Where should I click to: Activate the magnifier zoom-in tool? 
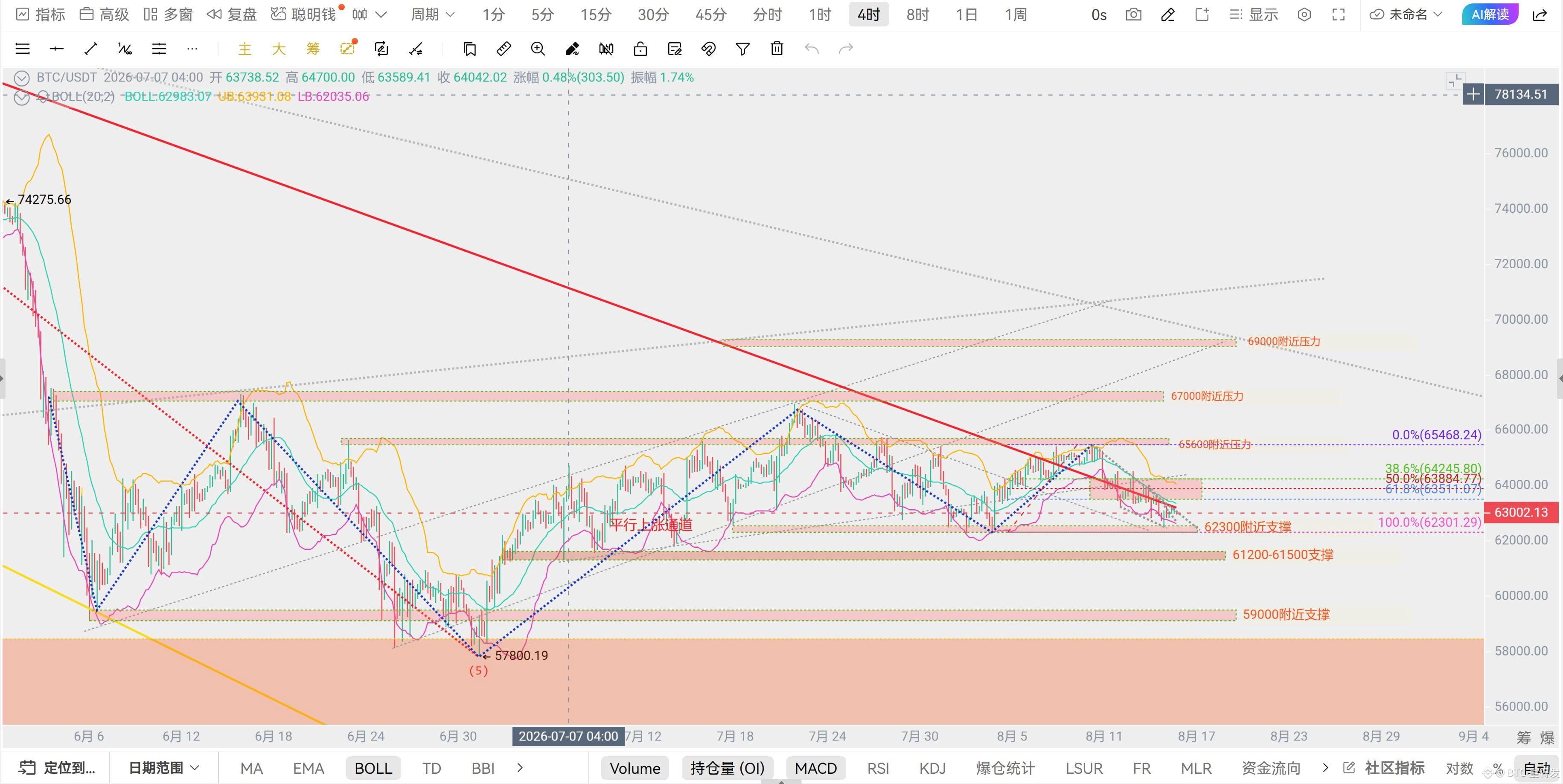coord(538,49)
